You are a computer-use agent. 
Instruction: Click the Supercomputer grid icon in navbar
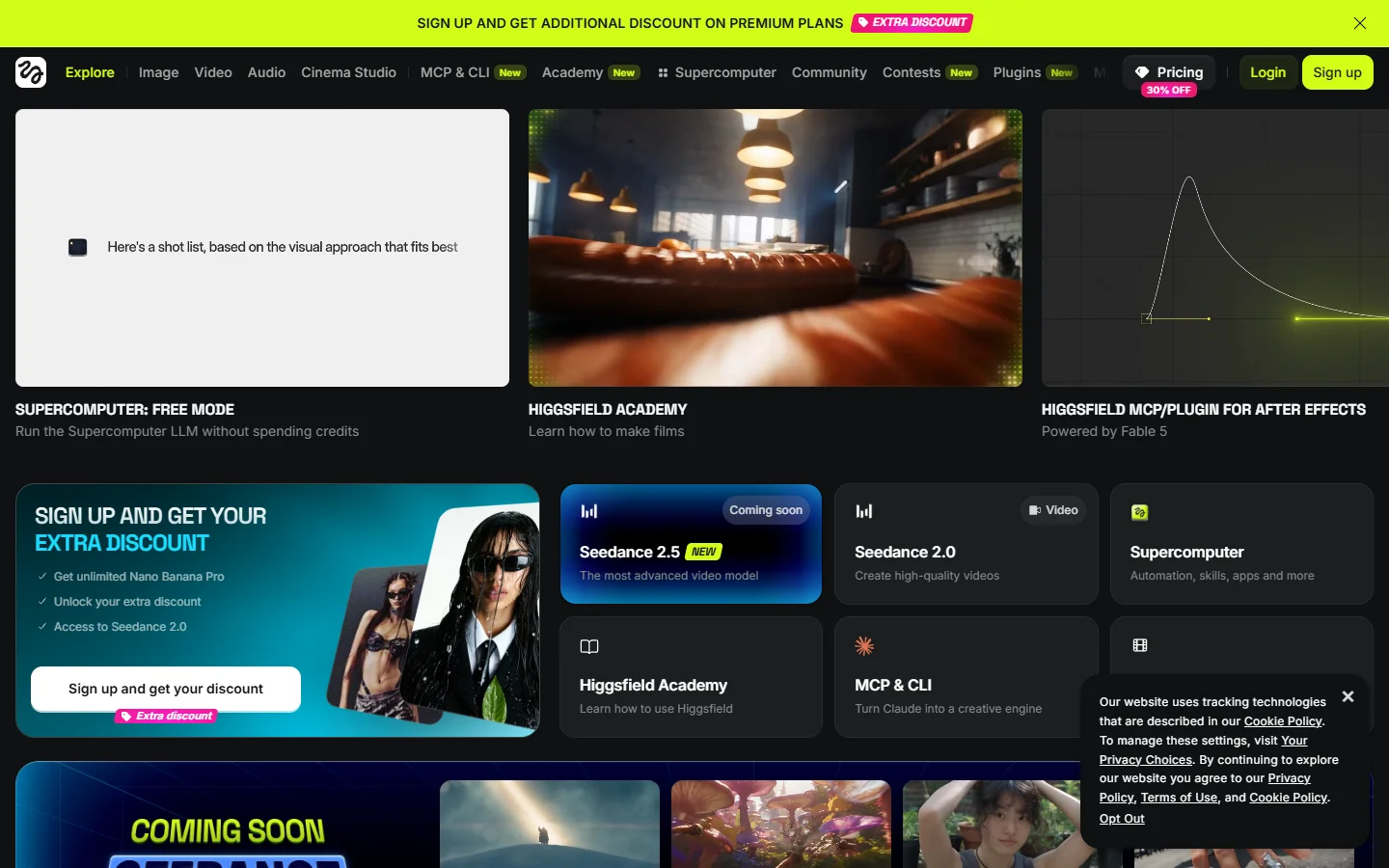tap(663, 72)
